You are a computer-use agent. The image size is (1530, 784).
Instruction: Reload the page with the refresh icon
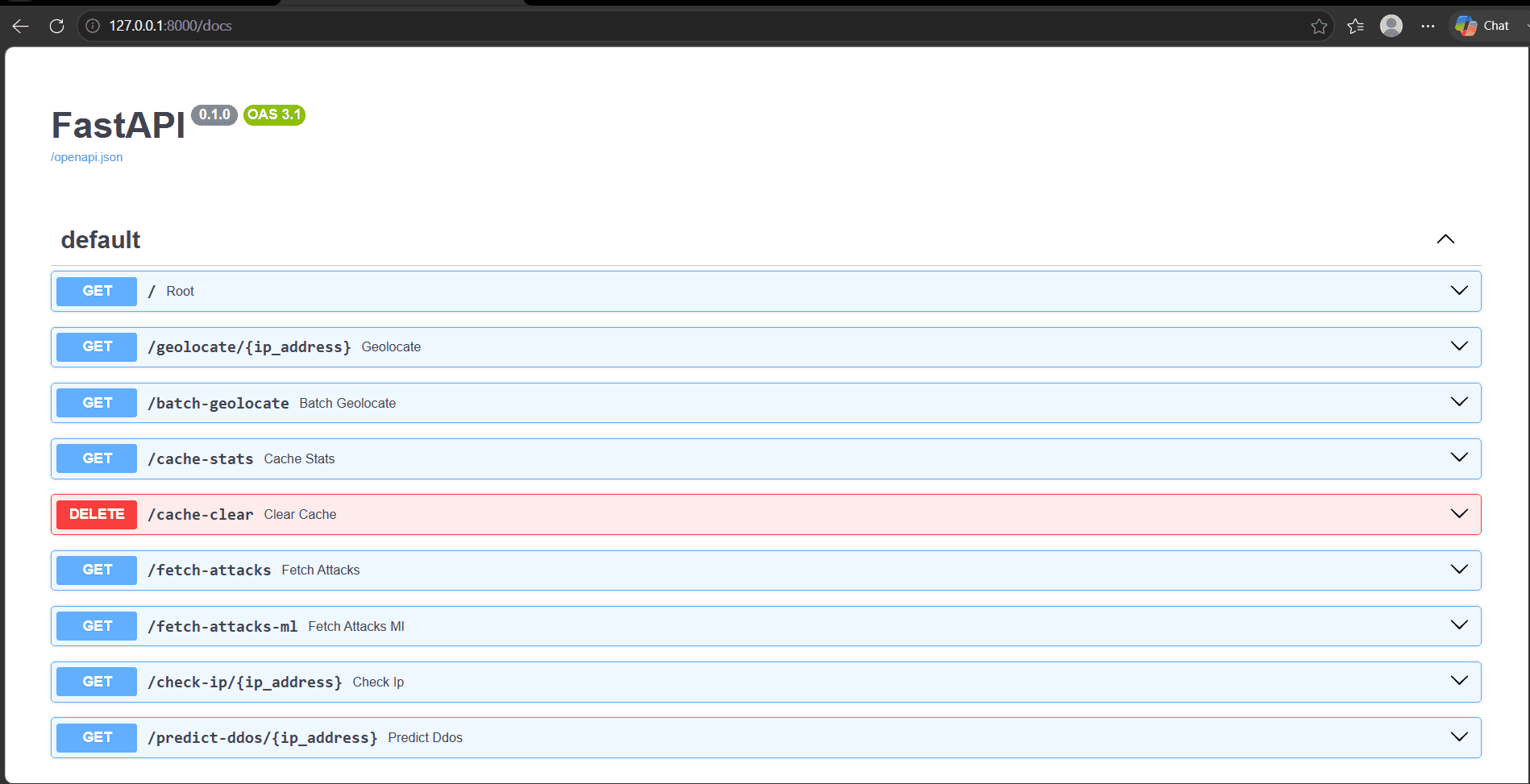click(x=56, y=26)
